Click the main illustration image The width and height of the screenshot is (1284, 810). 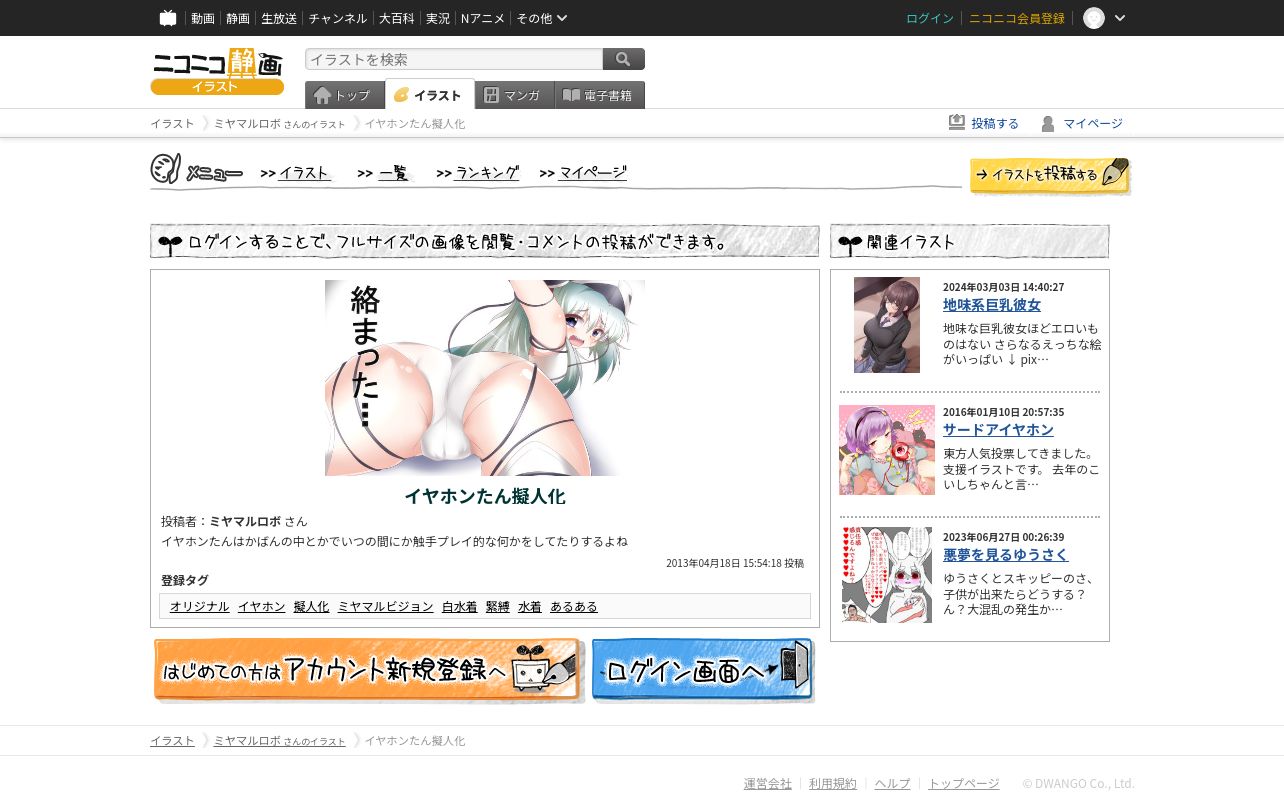point(485,378)
